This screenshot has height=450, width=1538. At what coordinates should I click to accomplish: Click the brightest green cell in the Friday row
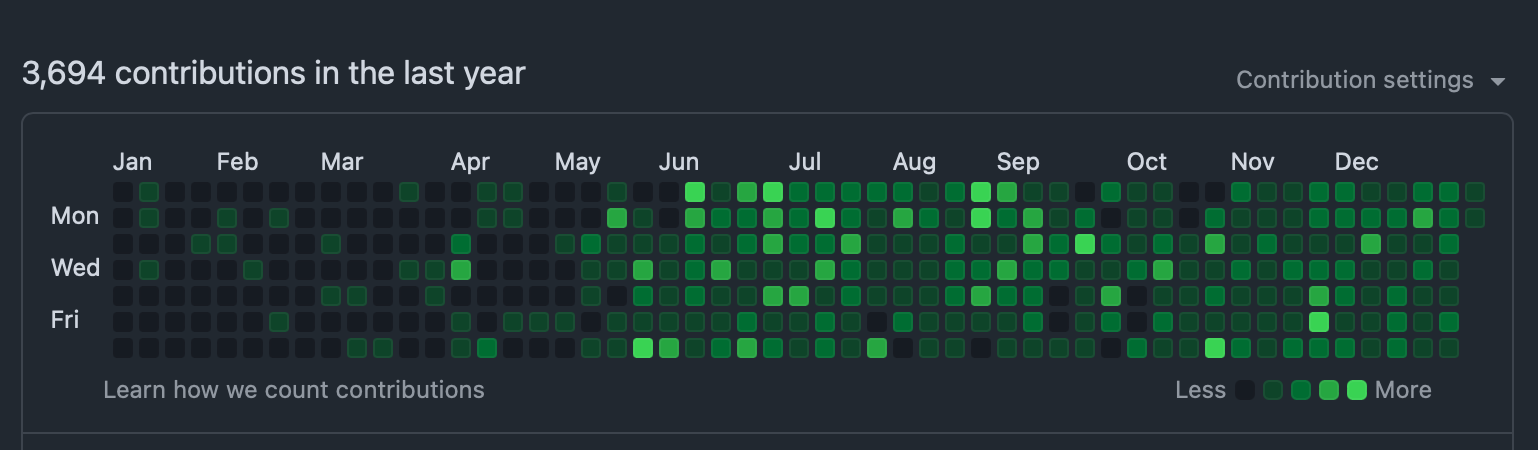tap(1319, 321)
